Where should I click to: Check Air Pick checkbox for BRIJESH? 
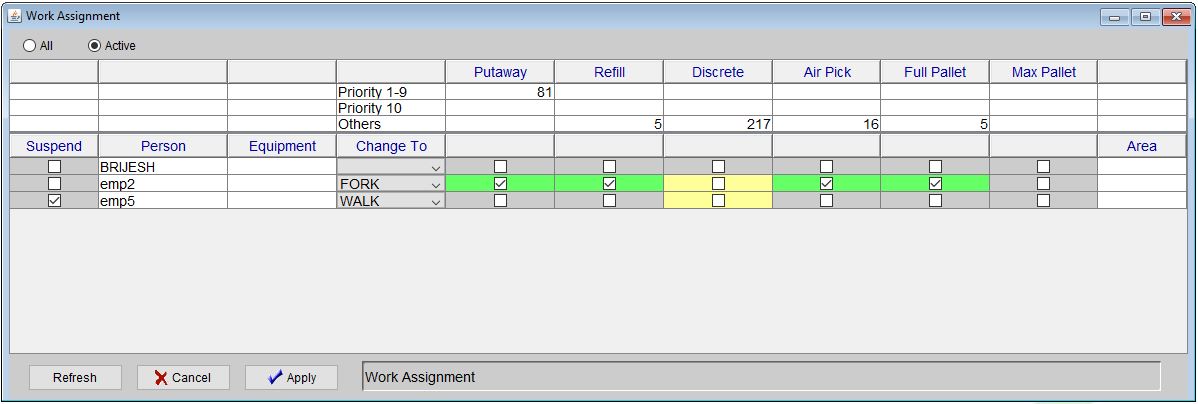tap(827, 166)
